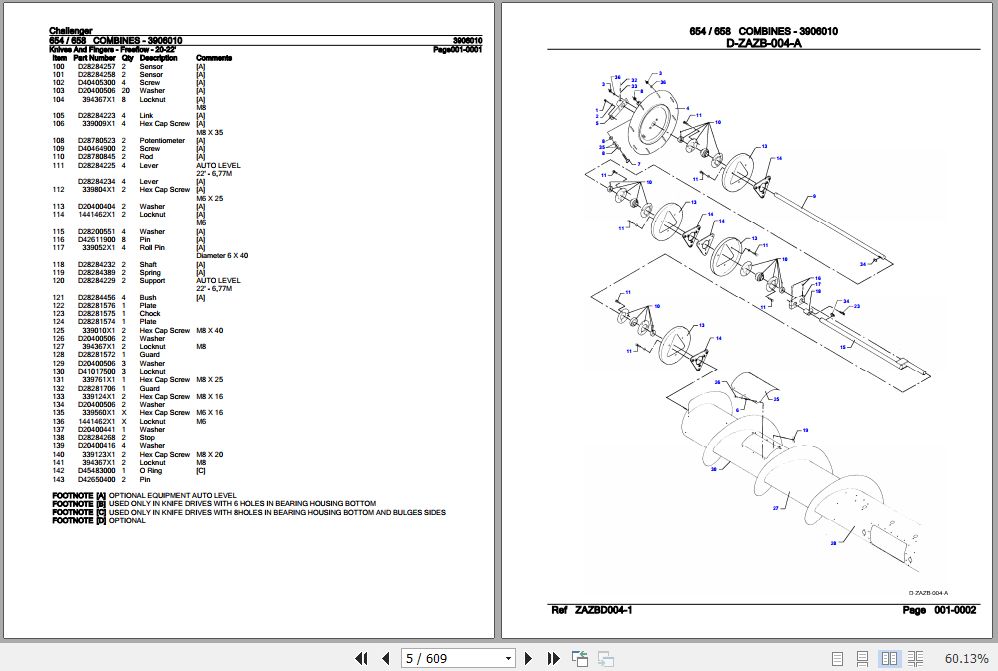Image resolution: width=998 pixels, height=671 pixels.
Task: Advance to the next page
Action: [x=528, y=658]
